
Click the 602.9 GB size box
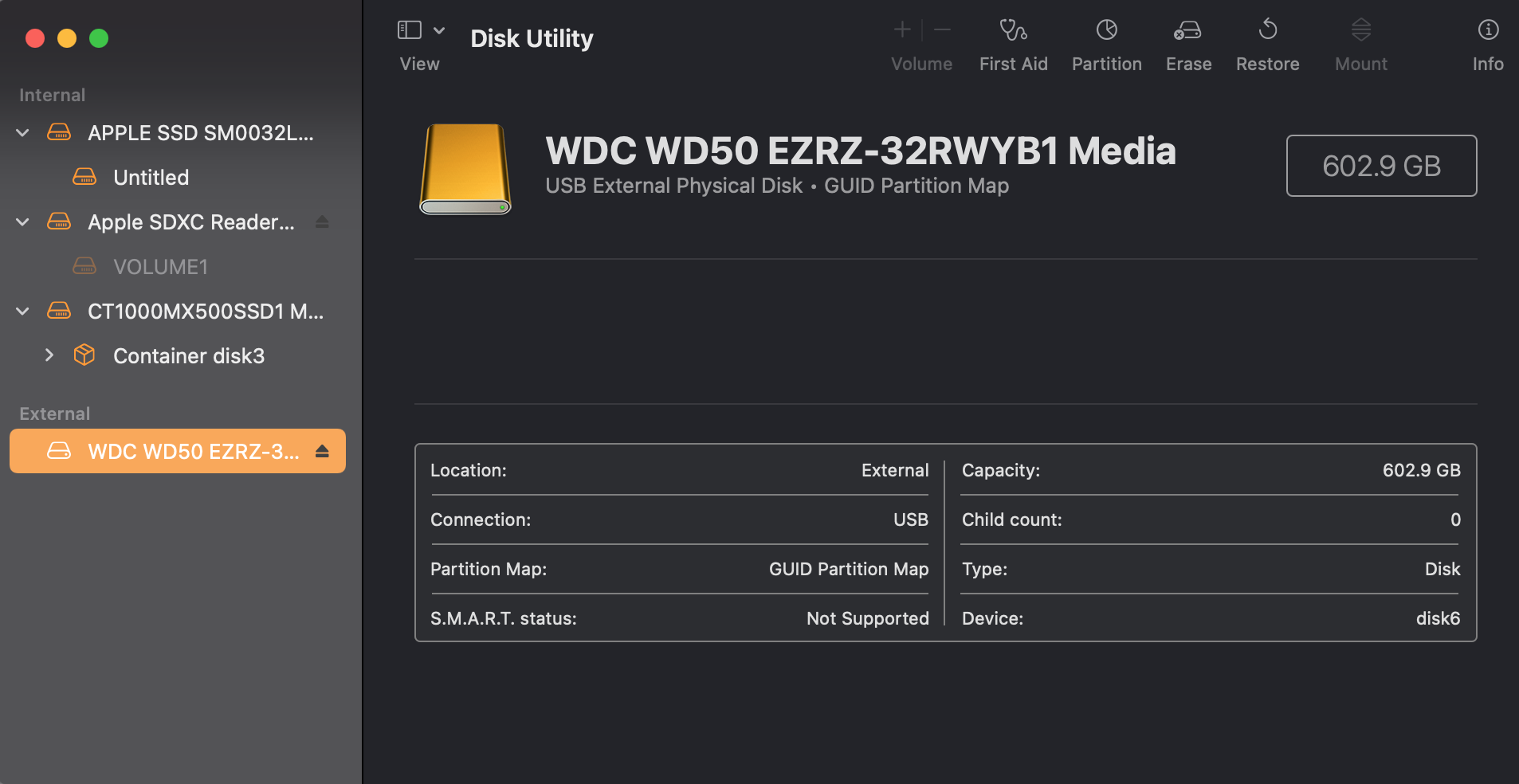[x=1381, y=166]
